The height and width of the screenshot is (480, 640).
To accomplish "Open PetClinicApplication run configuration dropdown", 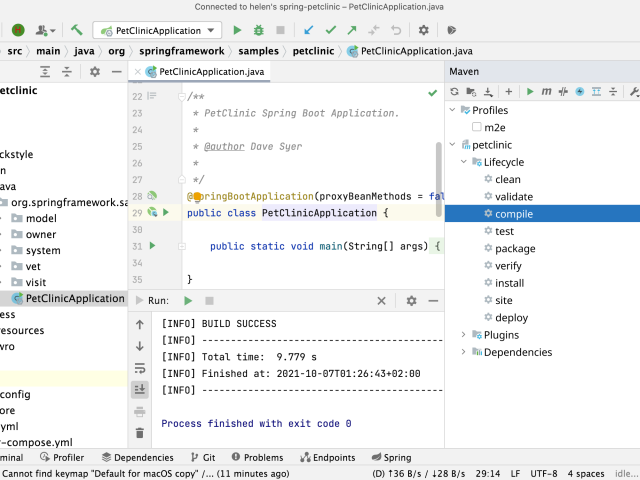I will tap(157, 30).
